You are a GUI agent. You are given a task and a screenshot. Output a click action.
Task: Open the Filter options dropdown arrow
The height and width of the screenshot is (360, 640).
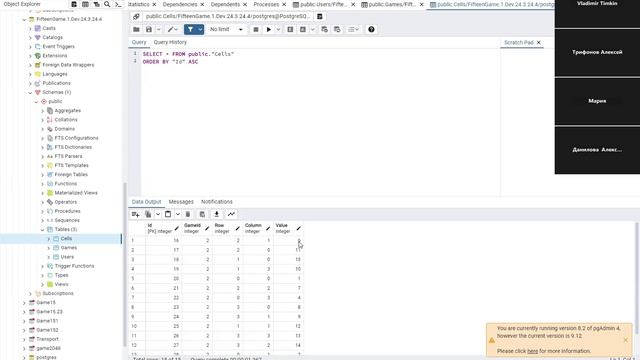click(200, 29)
